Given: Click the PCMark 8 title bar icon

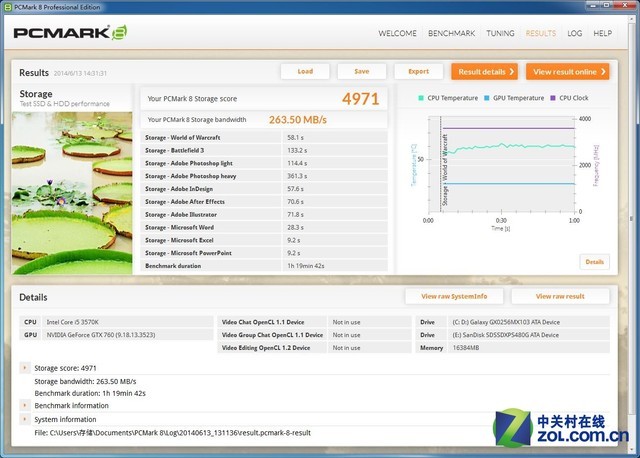Looking at the screenshot, I should click(8, 7).
